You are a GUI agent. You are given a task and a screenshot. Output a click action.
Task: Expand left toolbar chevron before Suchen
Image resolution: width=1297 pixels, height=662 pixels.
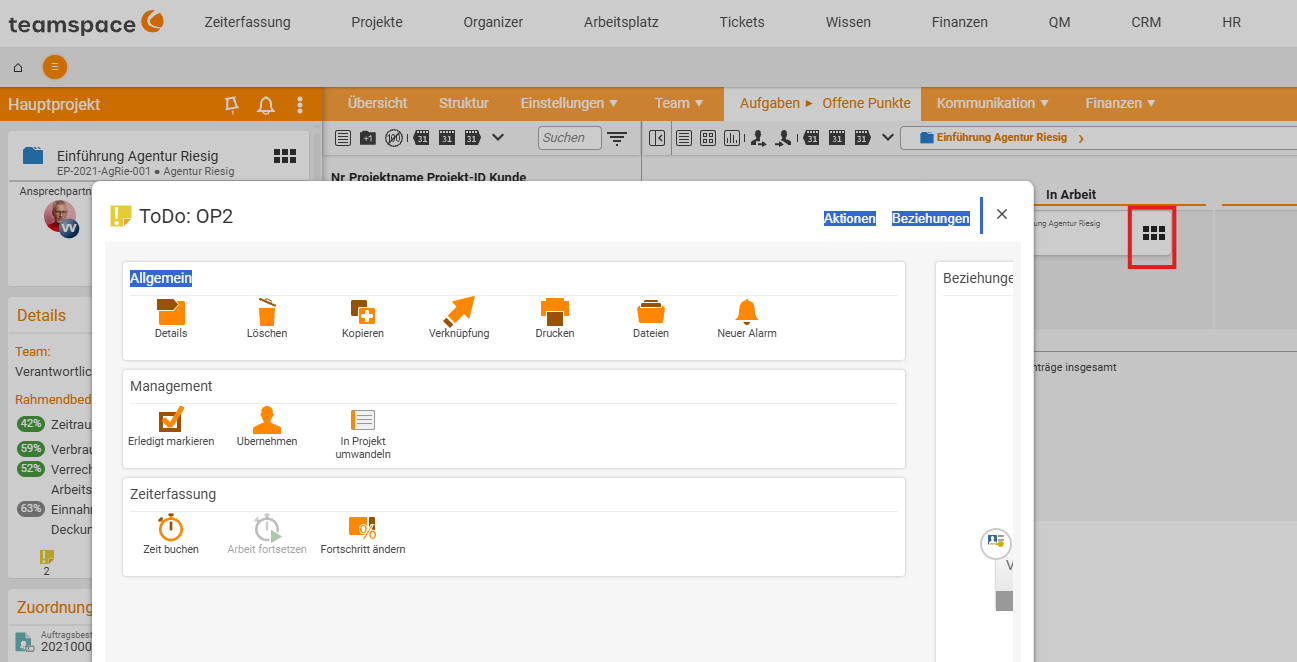[x=499, y=138]
